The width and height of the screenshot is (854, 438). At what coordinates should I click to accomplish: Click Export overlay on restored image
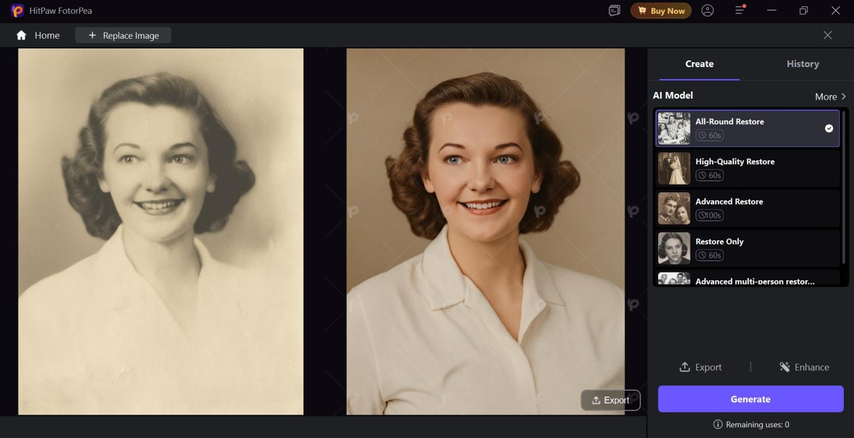tap(611, 400)
